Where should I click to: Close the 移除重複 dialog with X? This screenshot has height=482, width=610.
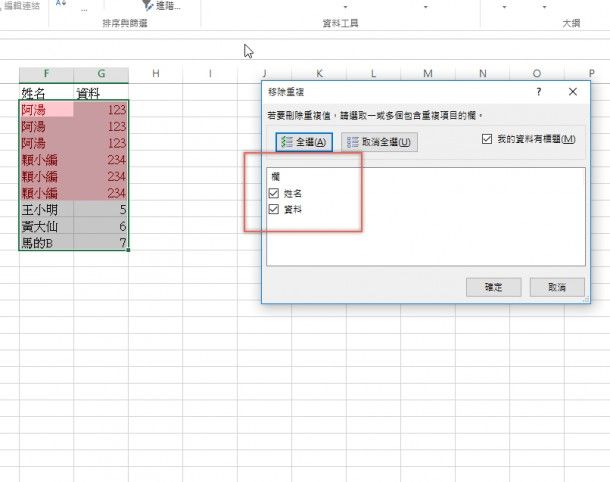(x=573, y=92)
